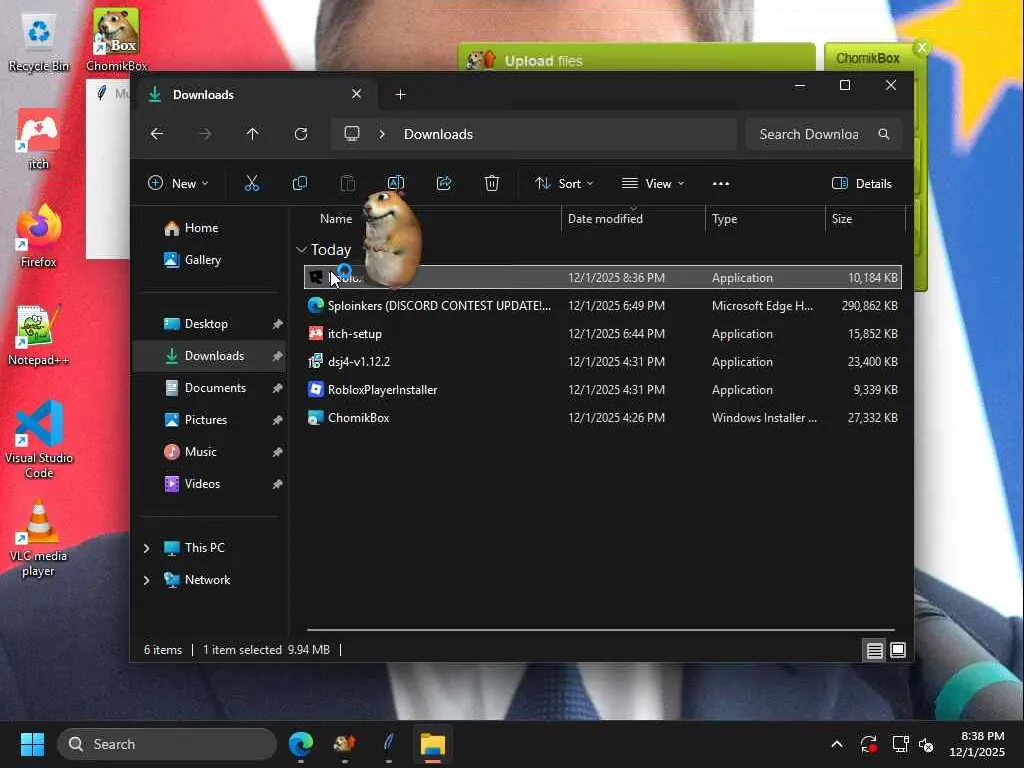
Task: Click the Cut scissors icon
Action: (x=251, y=184)
